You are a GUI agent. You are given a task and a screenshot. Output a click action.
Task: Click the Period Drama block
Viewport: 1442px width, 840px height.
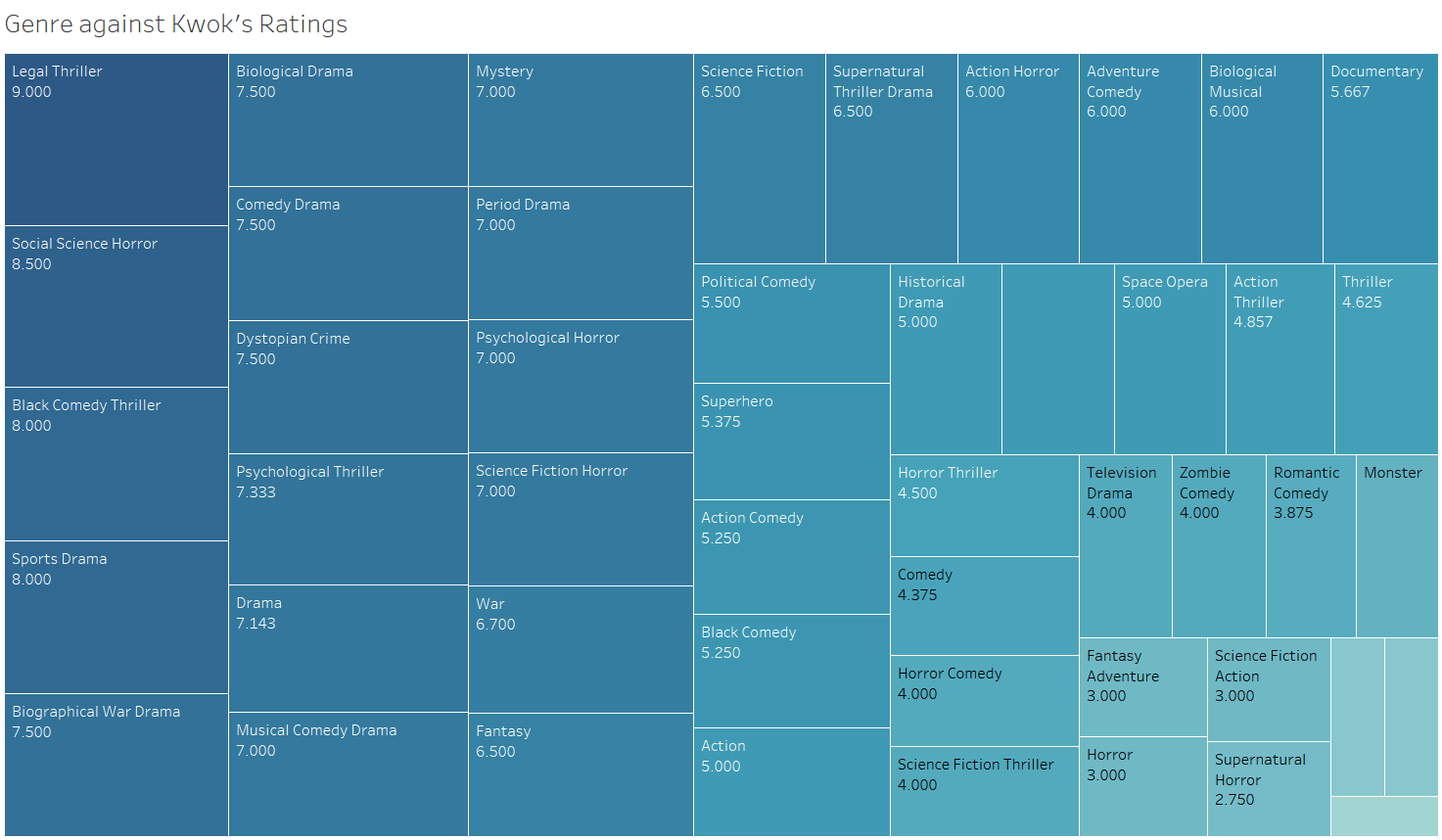[x=581, y=253]
